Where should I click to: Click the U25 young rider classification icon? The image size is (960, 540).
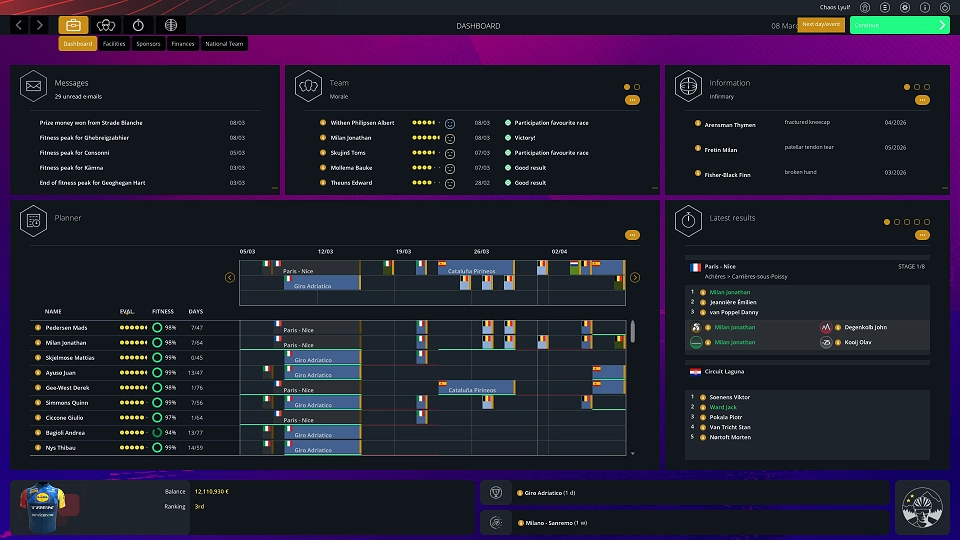(x=825, y=342)
